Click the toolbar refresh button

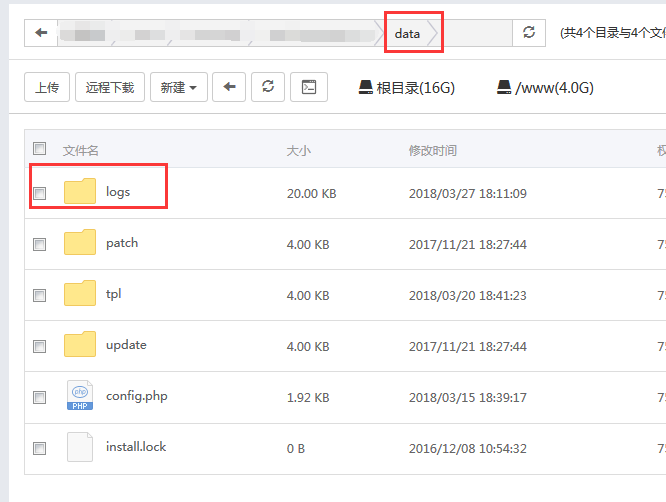[267, 87]
